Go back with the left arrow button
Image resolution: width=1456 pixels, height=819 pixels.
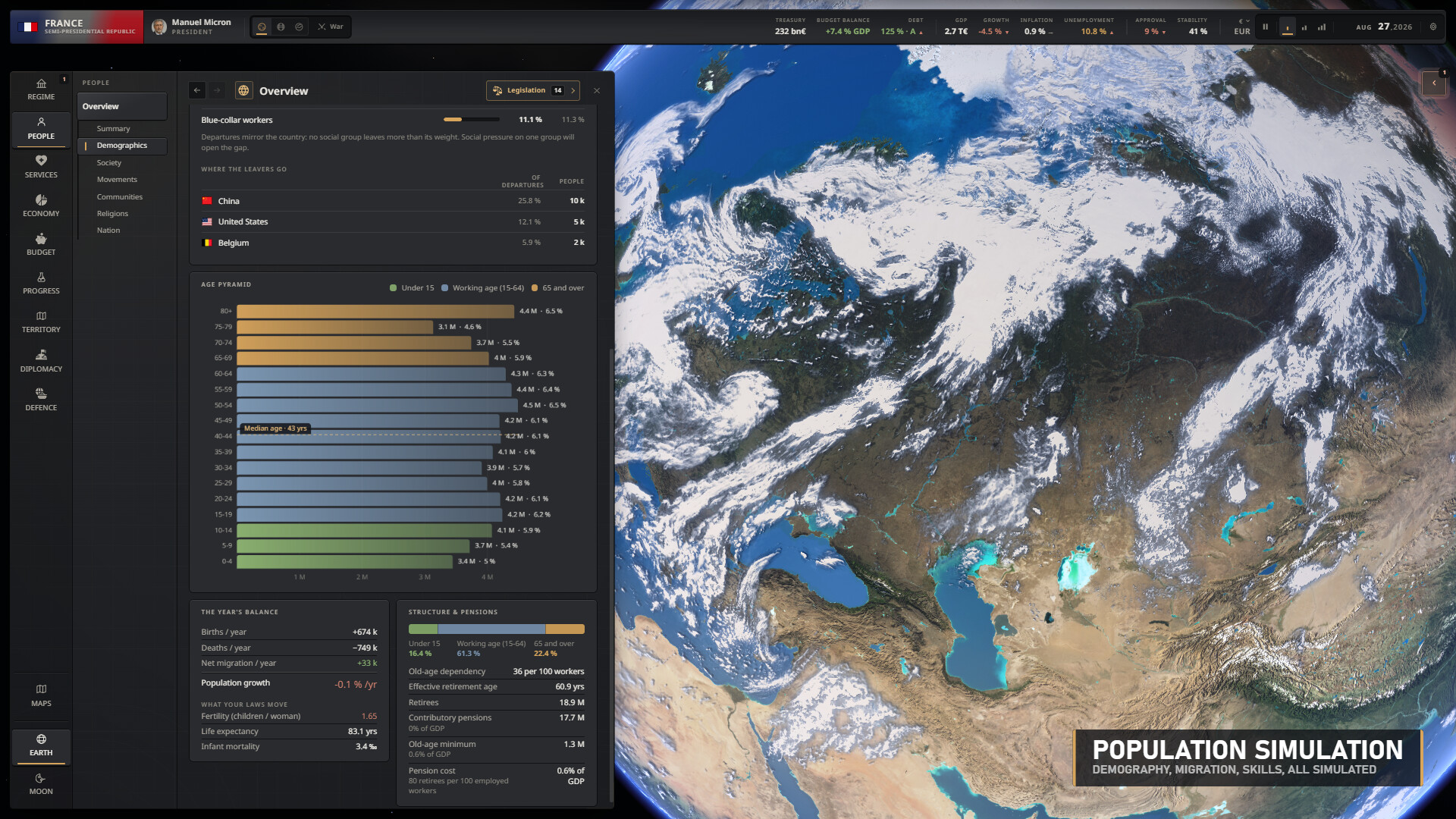point(197,90)
